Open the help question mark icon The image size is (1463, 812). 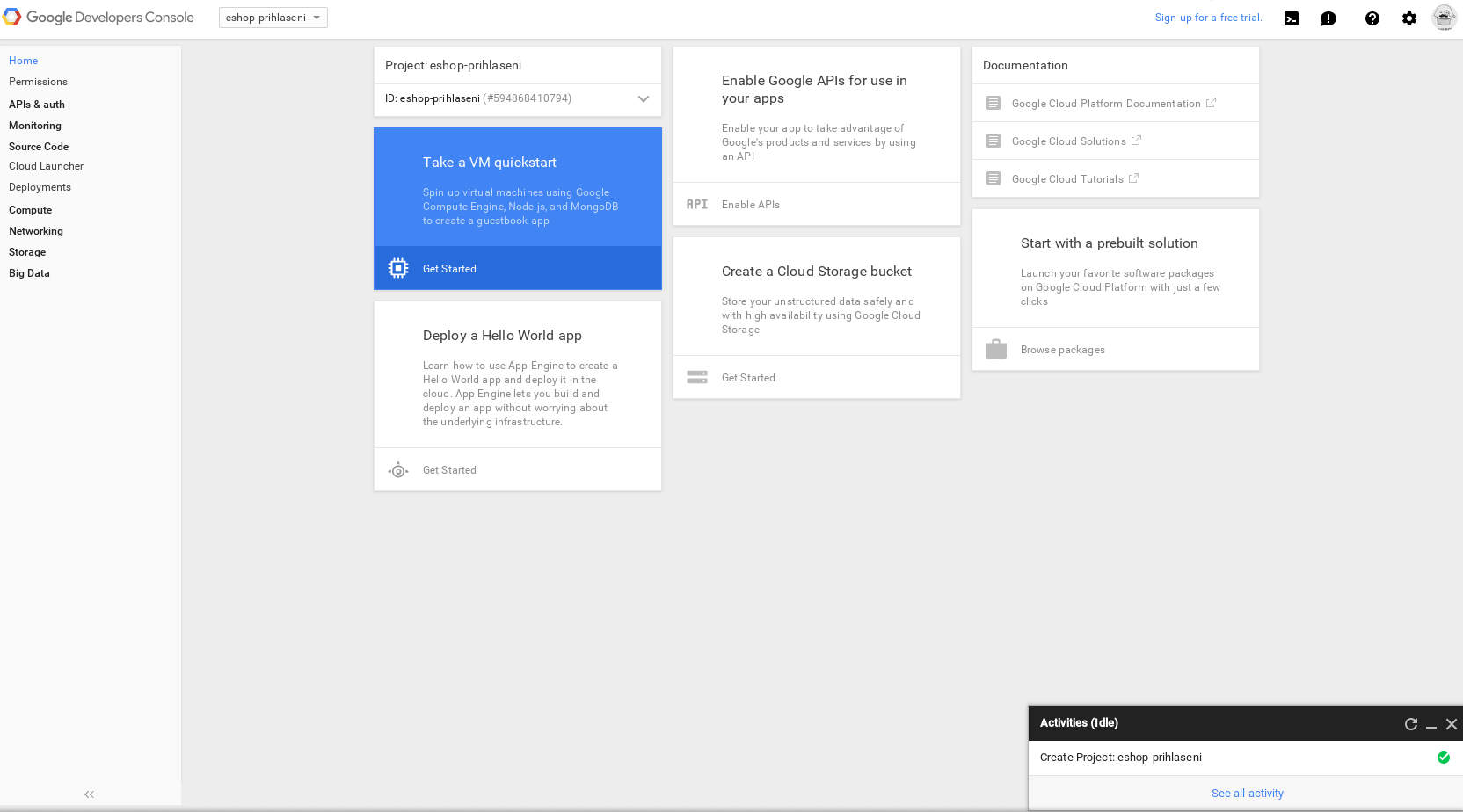pos(1372,18)
